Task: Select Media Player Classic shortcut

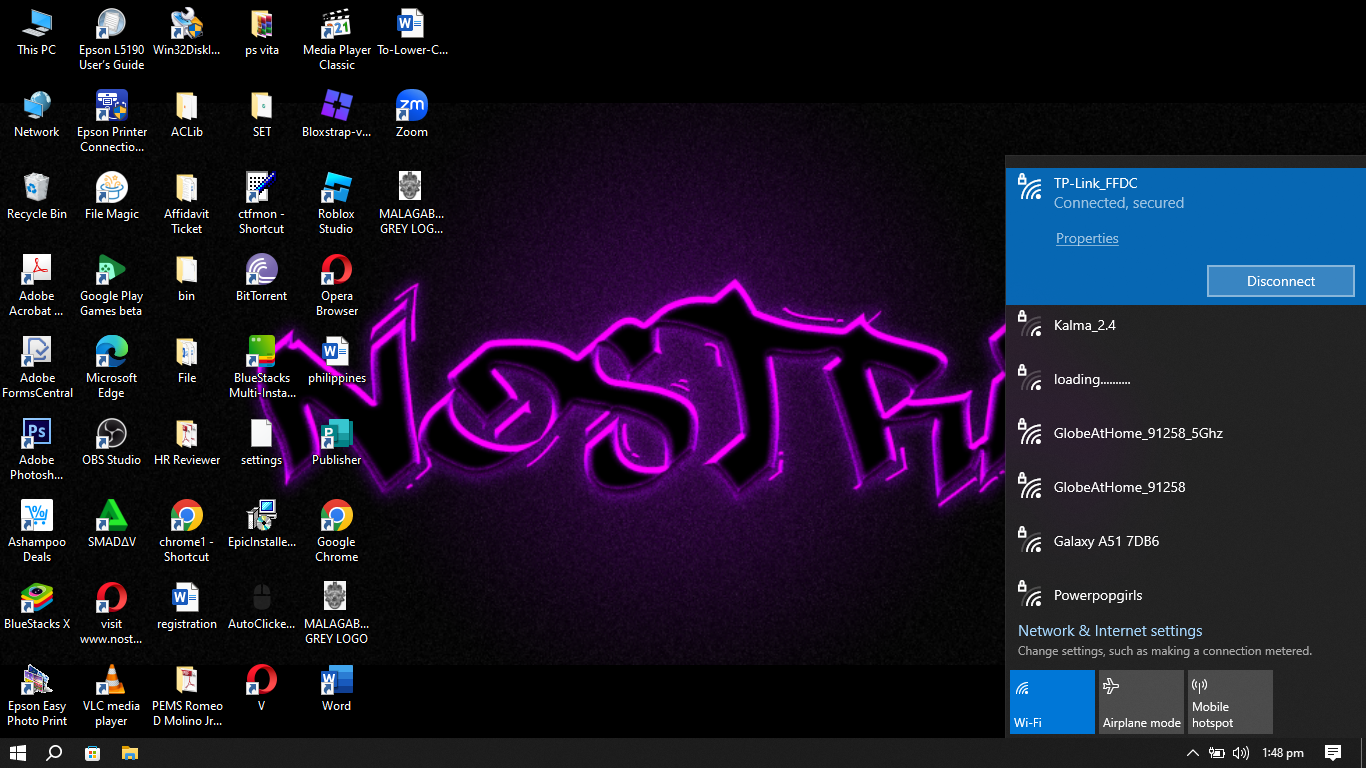Action: point(337,40)
